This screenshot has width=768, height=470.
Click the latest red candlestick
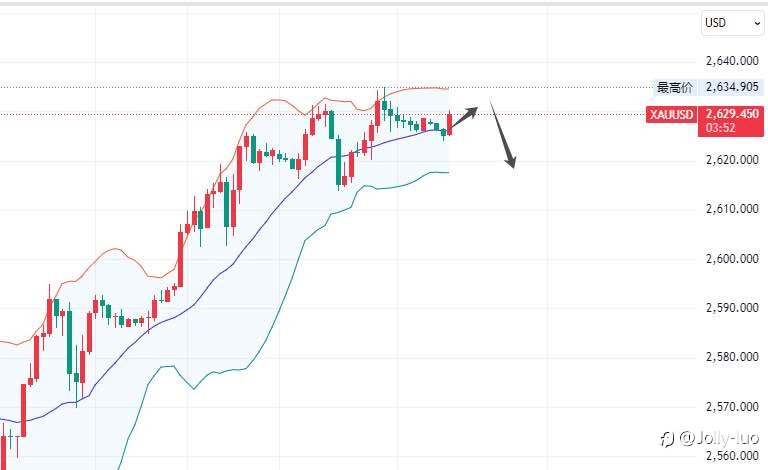(x=450, y=124)
